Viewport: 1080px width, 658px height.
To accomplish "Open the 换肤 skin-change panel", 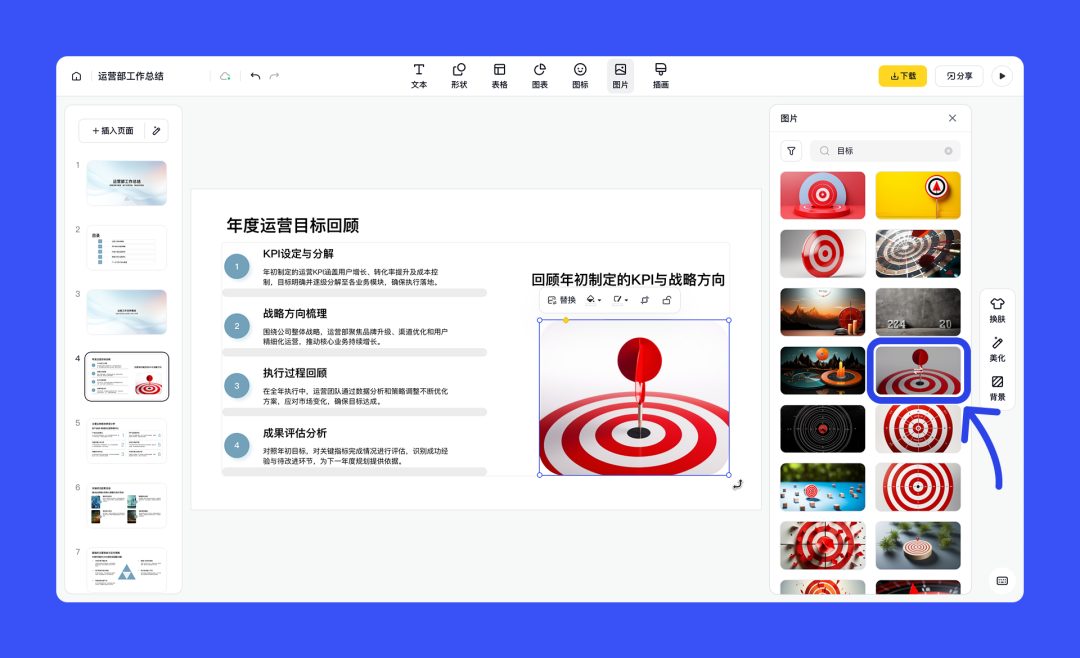I will [x=997, y=310].
